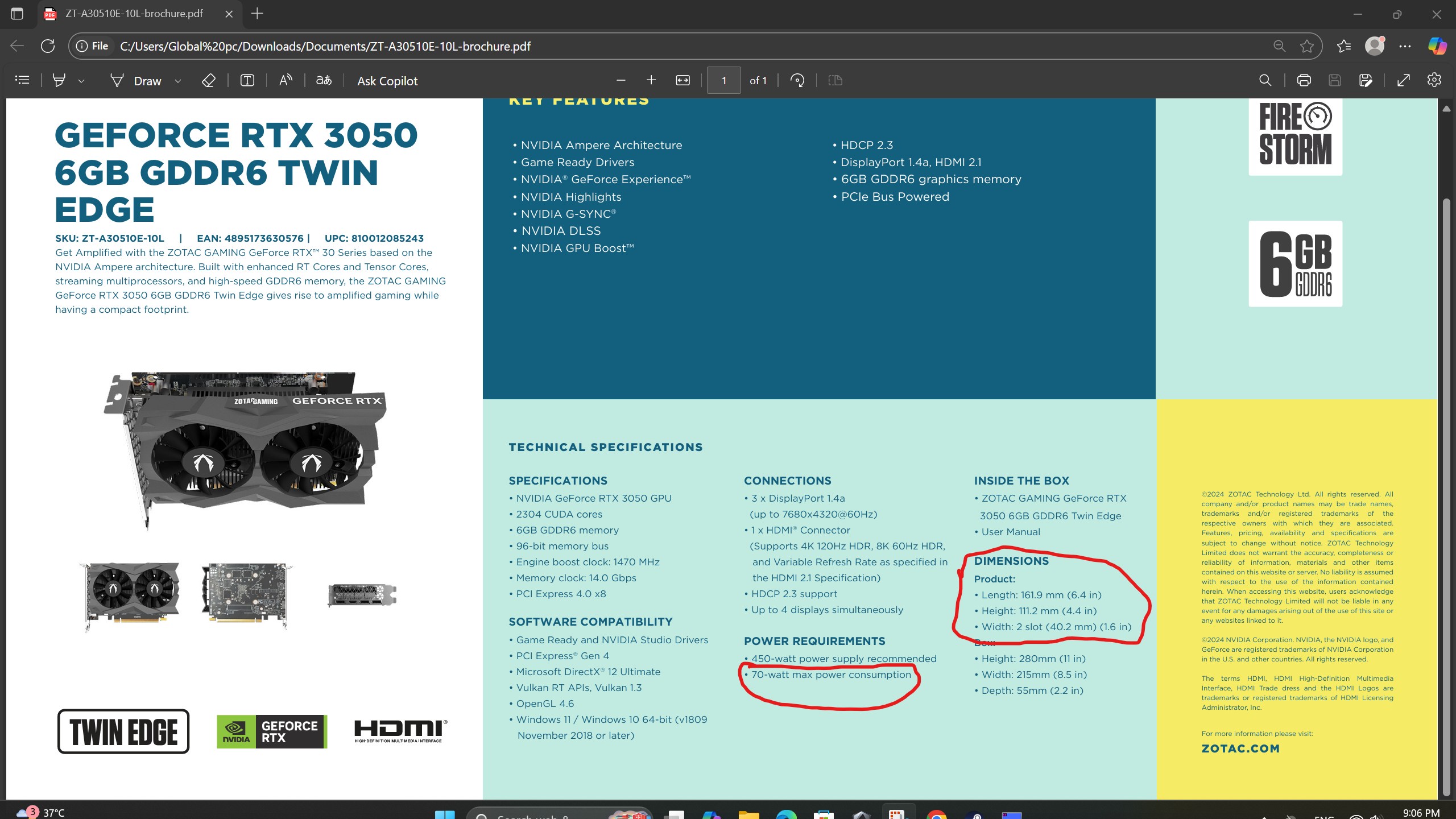Select the Add text tool
Image resolution: width=1456 pixels, height=819 pixels.
(247, 80)
